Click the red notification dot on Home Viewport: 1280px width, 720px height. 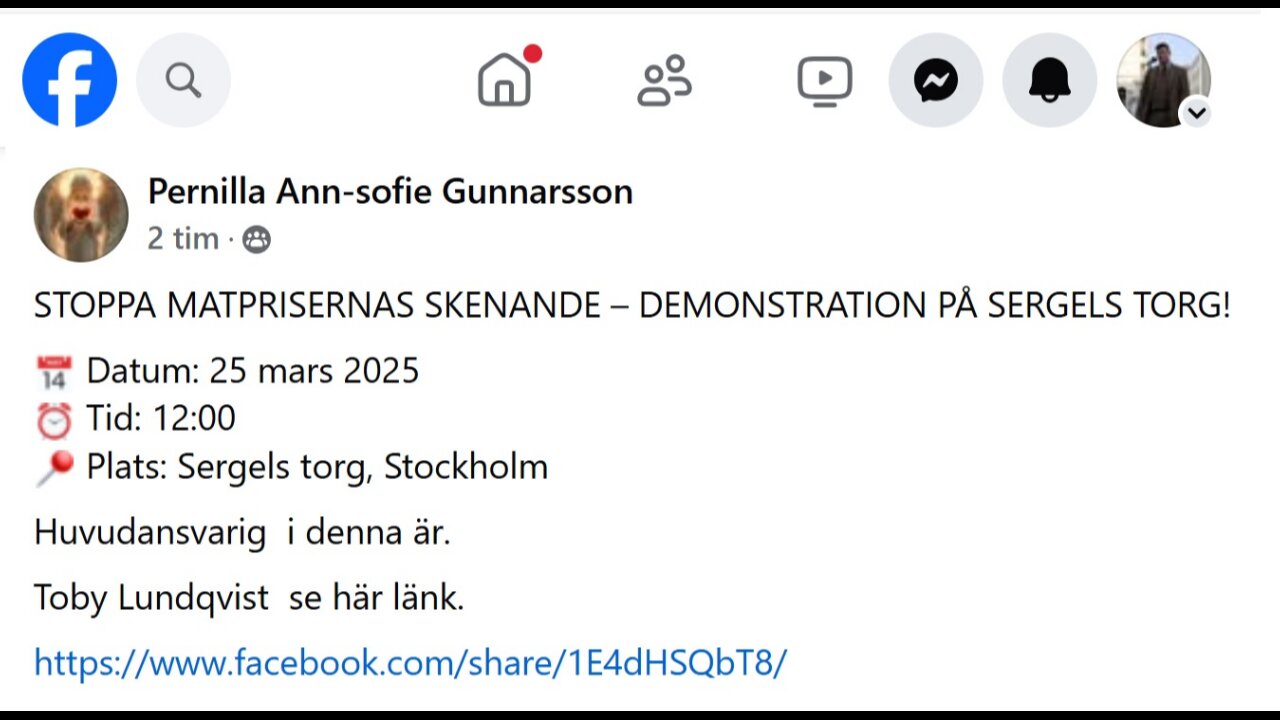(x=533, y=53)
